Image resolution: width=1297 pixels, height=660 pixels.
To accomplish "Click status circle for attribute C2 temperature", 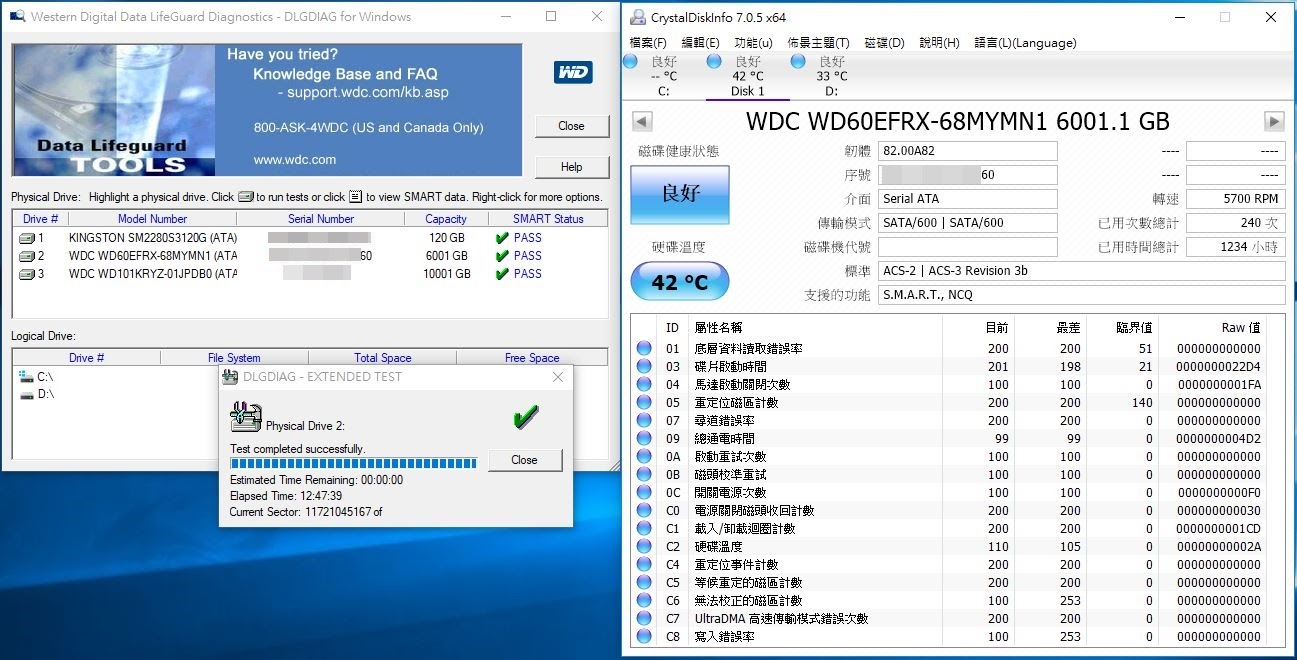I will point(644,547).
